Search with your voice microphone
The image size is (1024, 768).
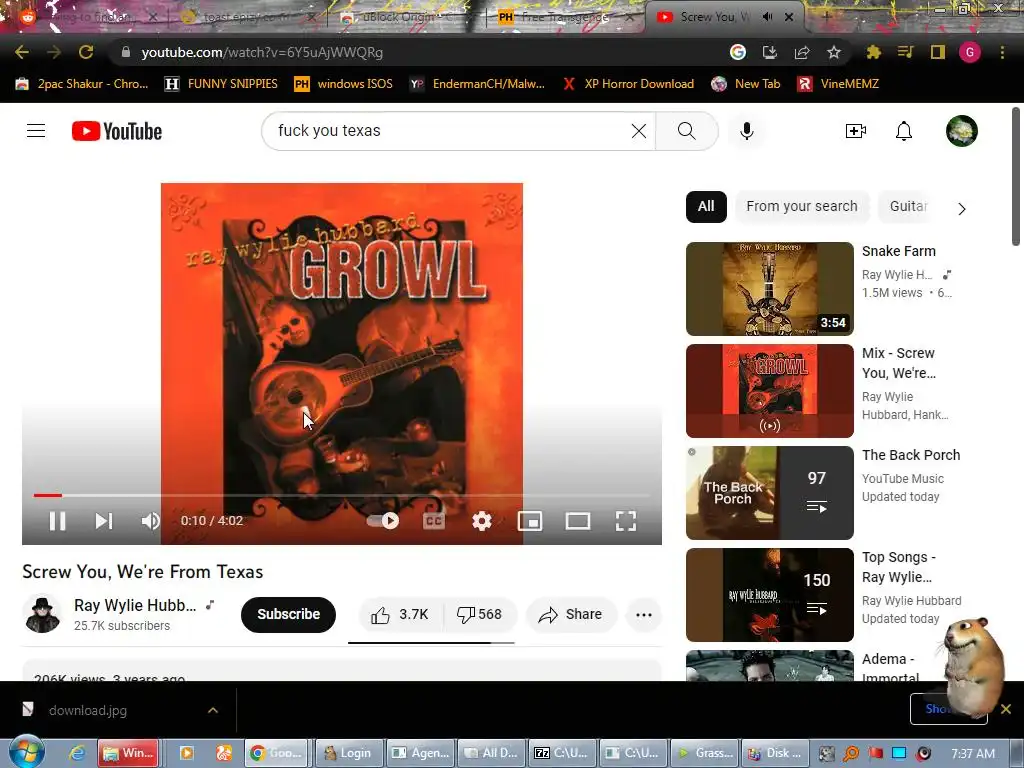(746, 131)
